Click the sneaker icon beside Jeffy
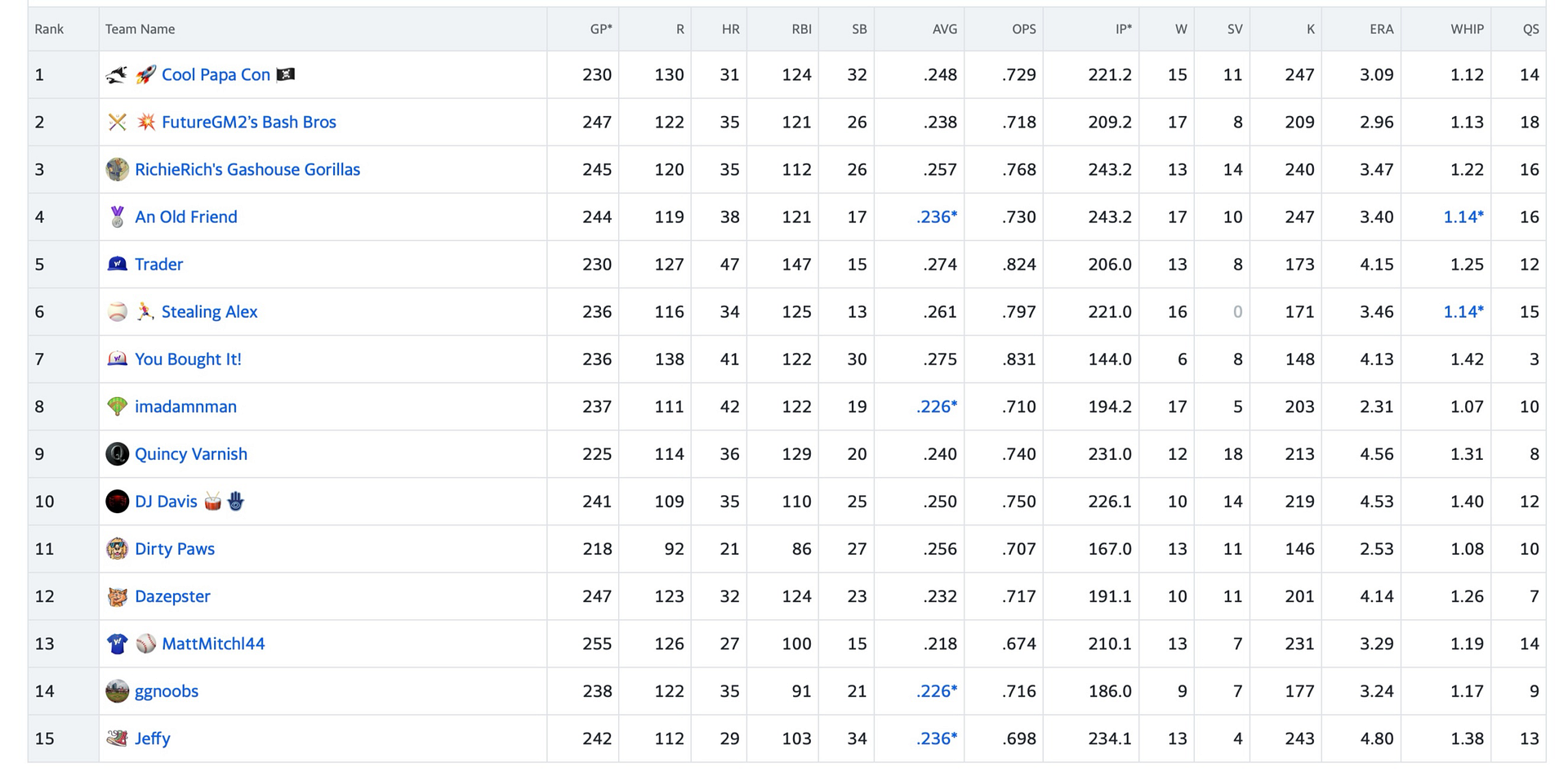 118,739
